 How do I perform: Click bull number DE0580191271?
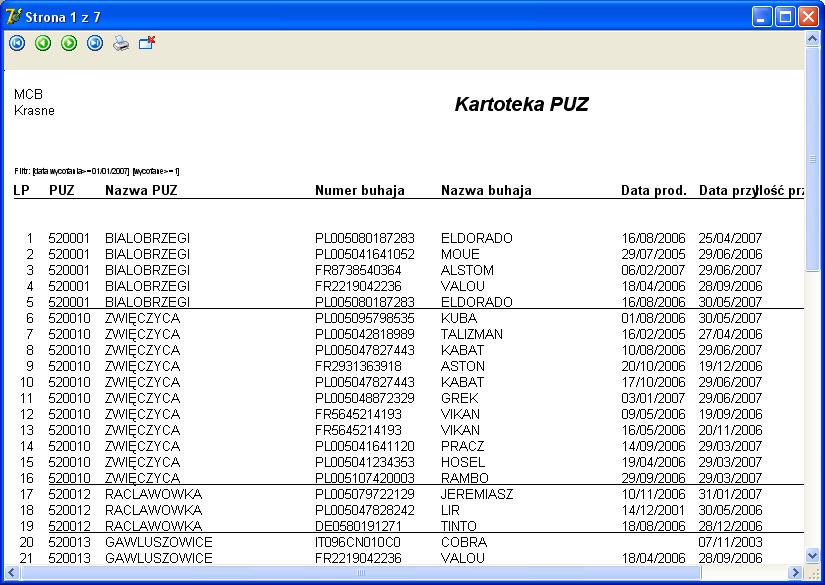tap(358, 526)
